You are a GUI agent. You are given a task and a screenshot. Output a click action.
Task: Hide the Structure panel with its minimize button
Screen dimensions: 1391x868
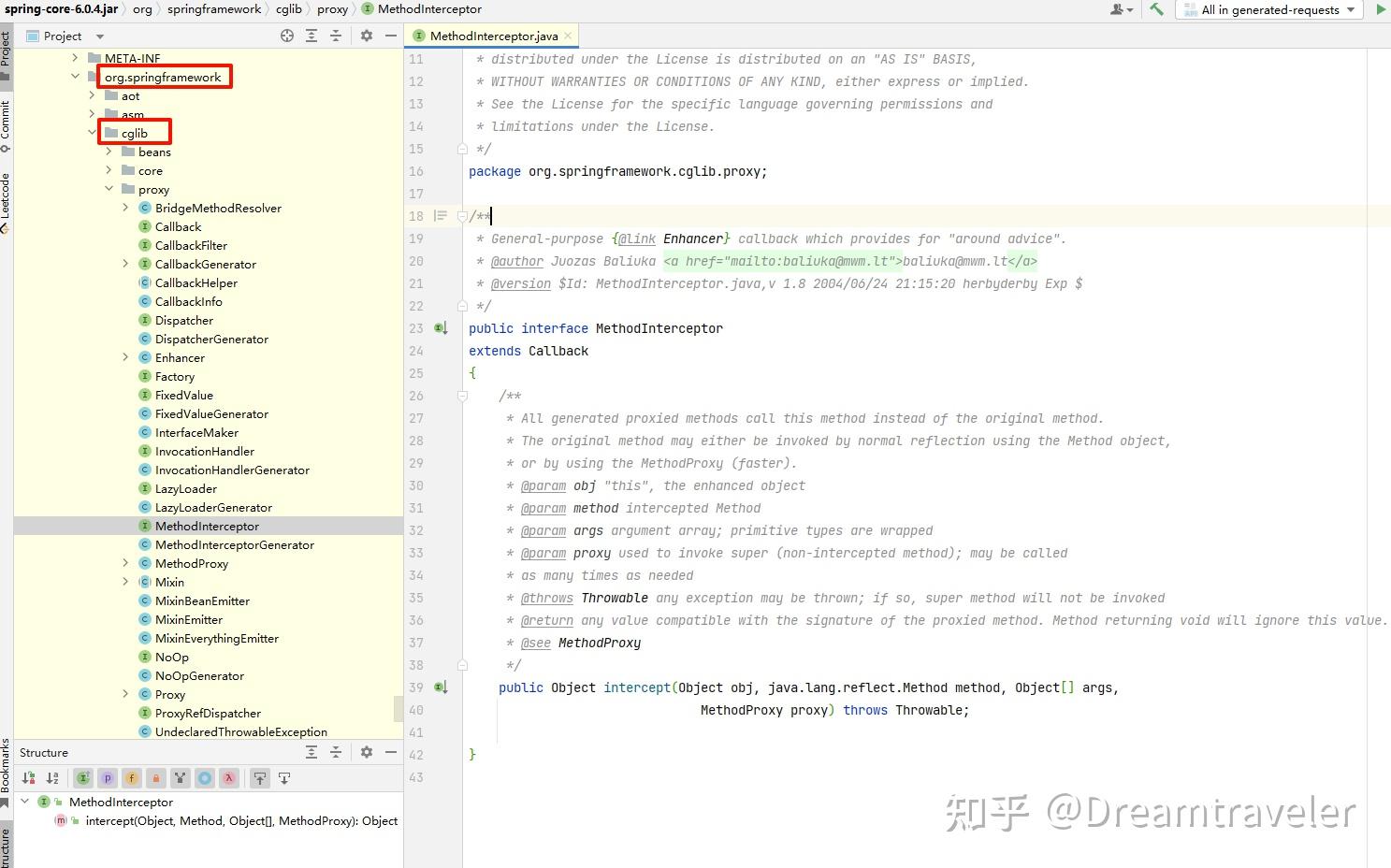(x=391, y=752)
